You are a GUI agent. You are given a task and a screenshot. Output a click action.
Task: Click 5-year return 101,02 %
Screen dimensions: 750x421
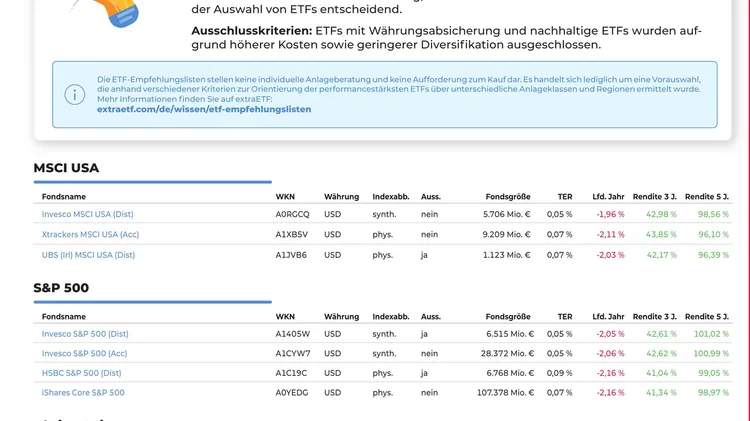coord(711,334)
